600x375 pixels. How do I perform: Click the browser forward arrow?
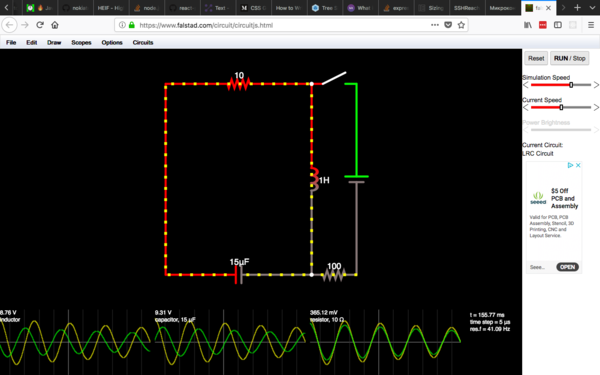(x=25, y=25)
